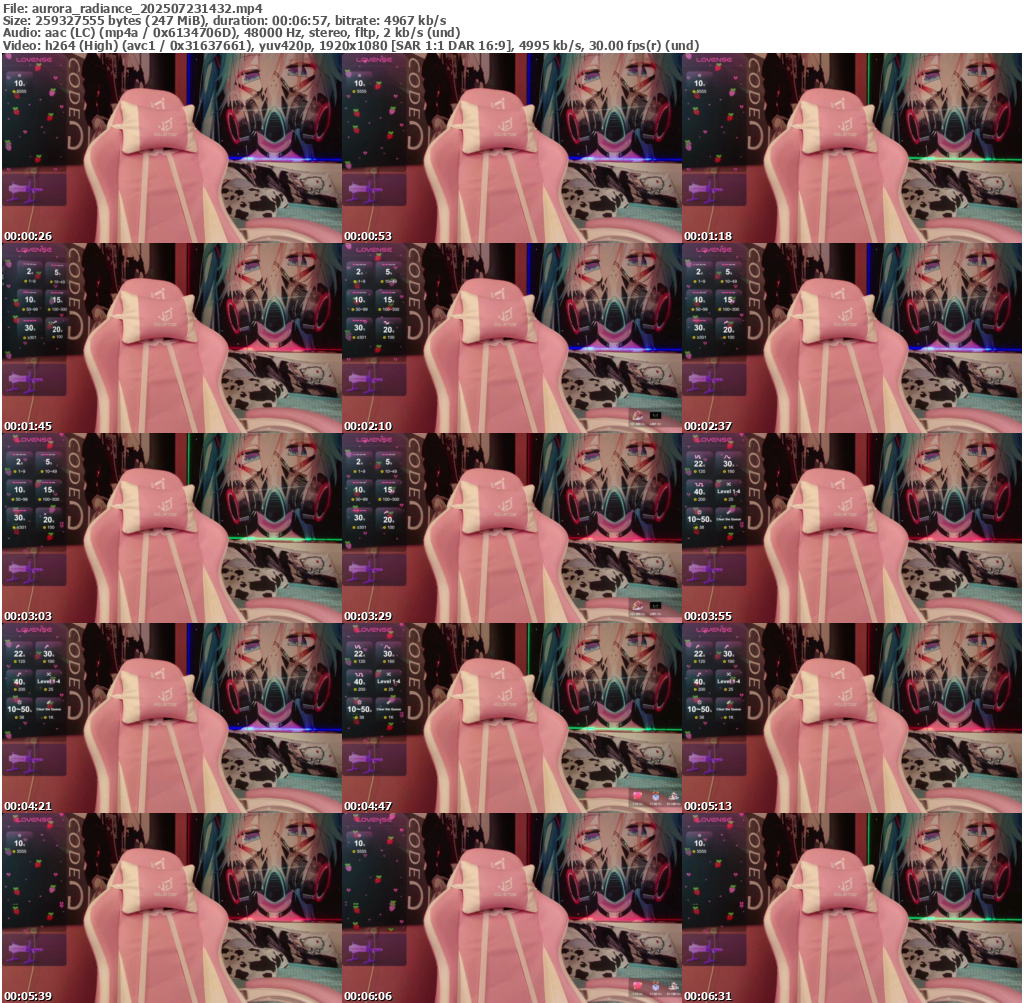Open the last frame thumbnail stamped 00:06:31
This screenshot has height=1003, width=1024.
click(852, 908)
